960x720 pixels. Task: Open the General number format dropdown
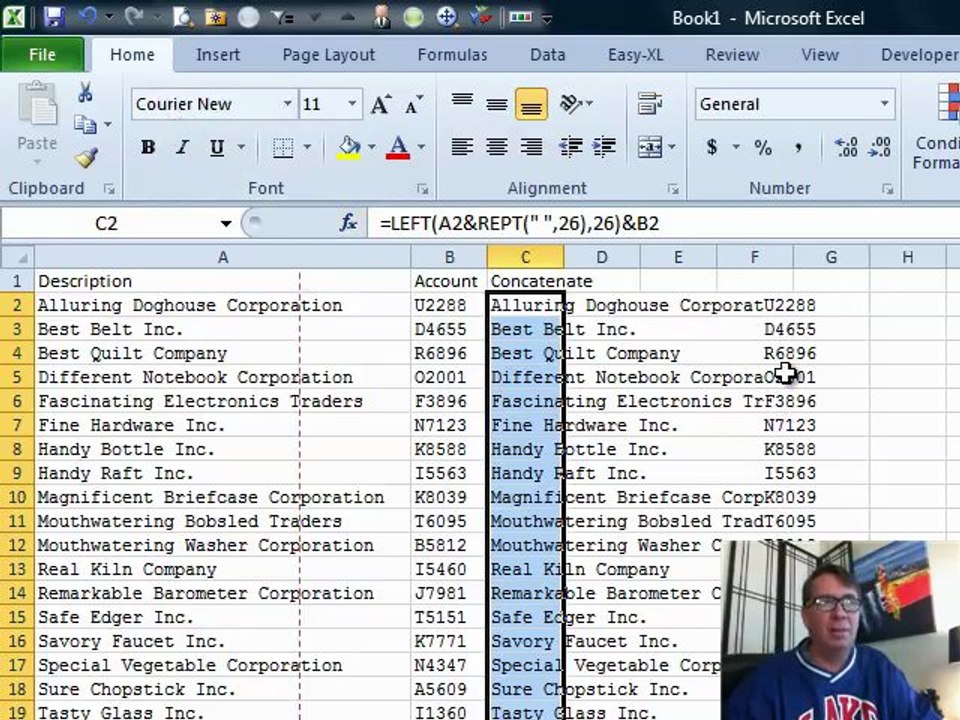coord(885,103)
